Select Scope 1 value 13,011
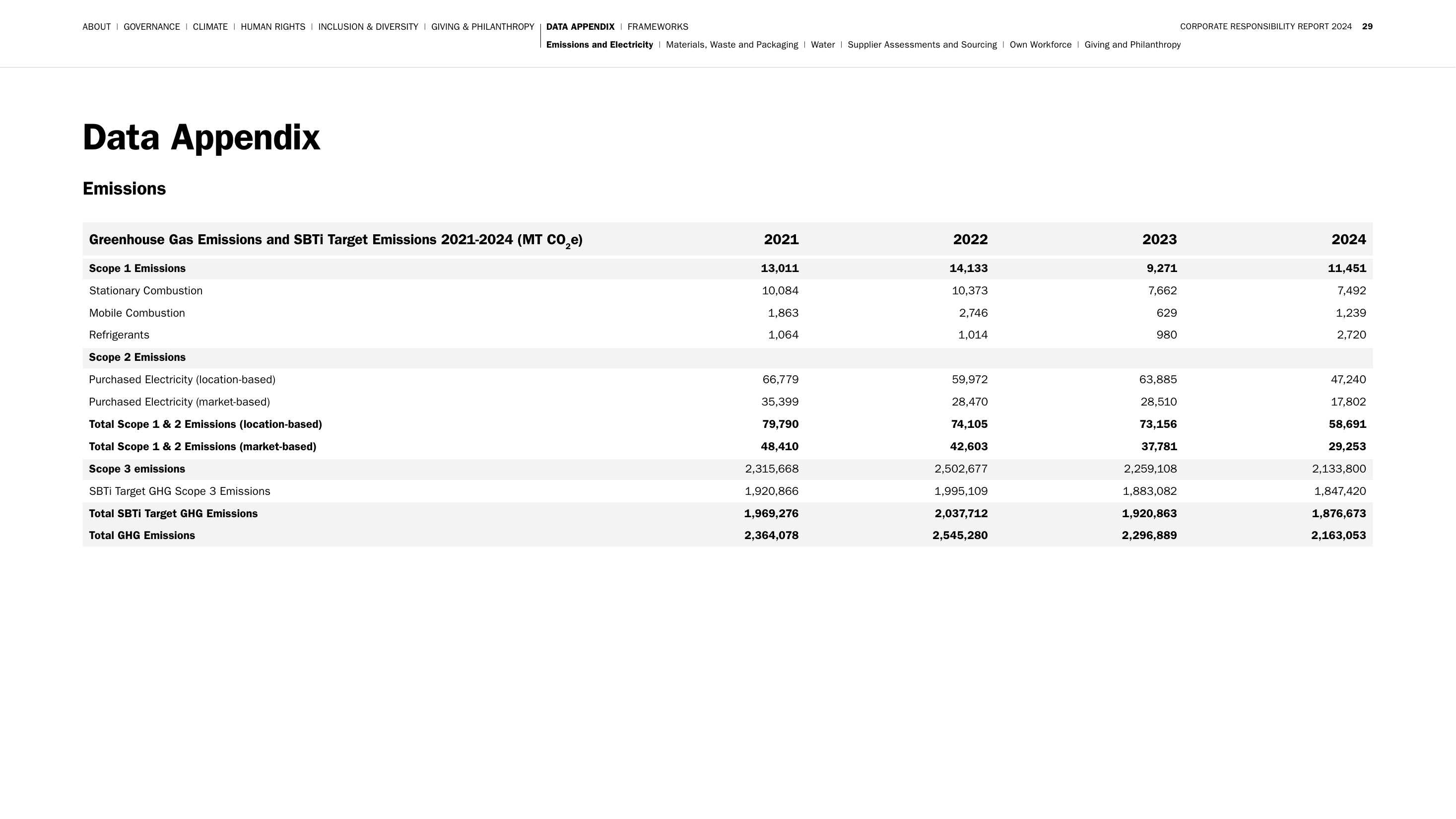The width and height of the screenshot is (1456, 819). tap(780, 269)
